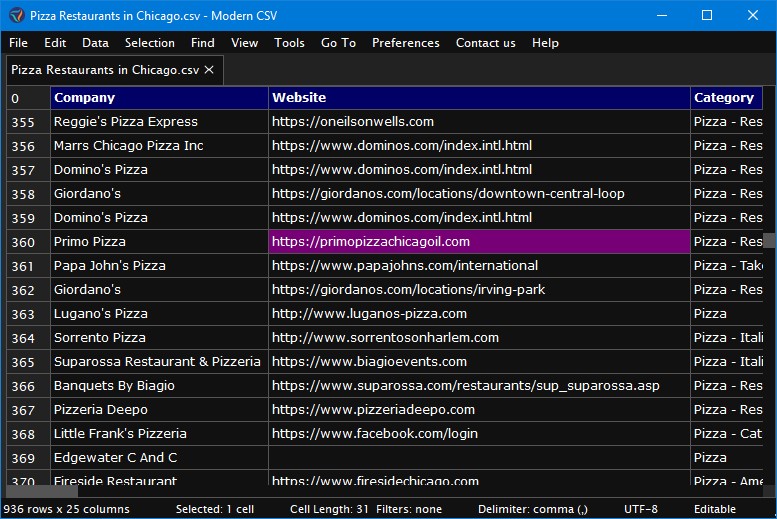777x519 pixels.
Task: Open the Find menu
Action: pos(203,43)
